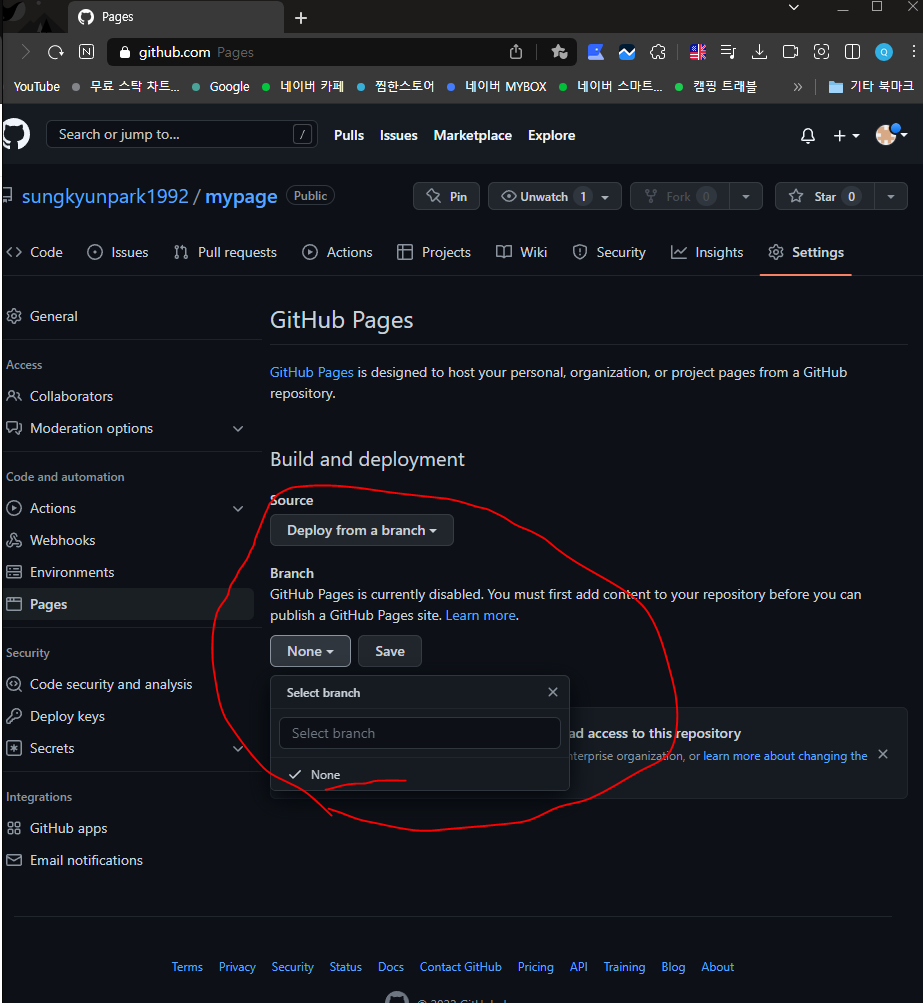Image resolution: width=923 pixels, height=1003 pixels.
Task: Focus the Search or jump to field
Action: tap(182, 134)
